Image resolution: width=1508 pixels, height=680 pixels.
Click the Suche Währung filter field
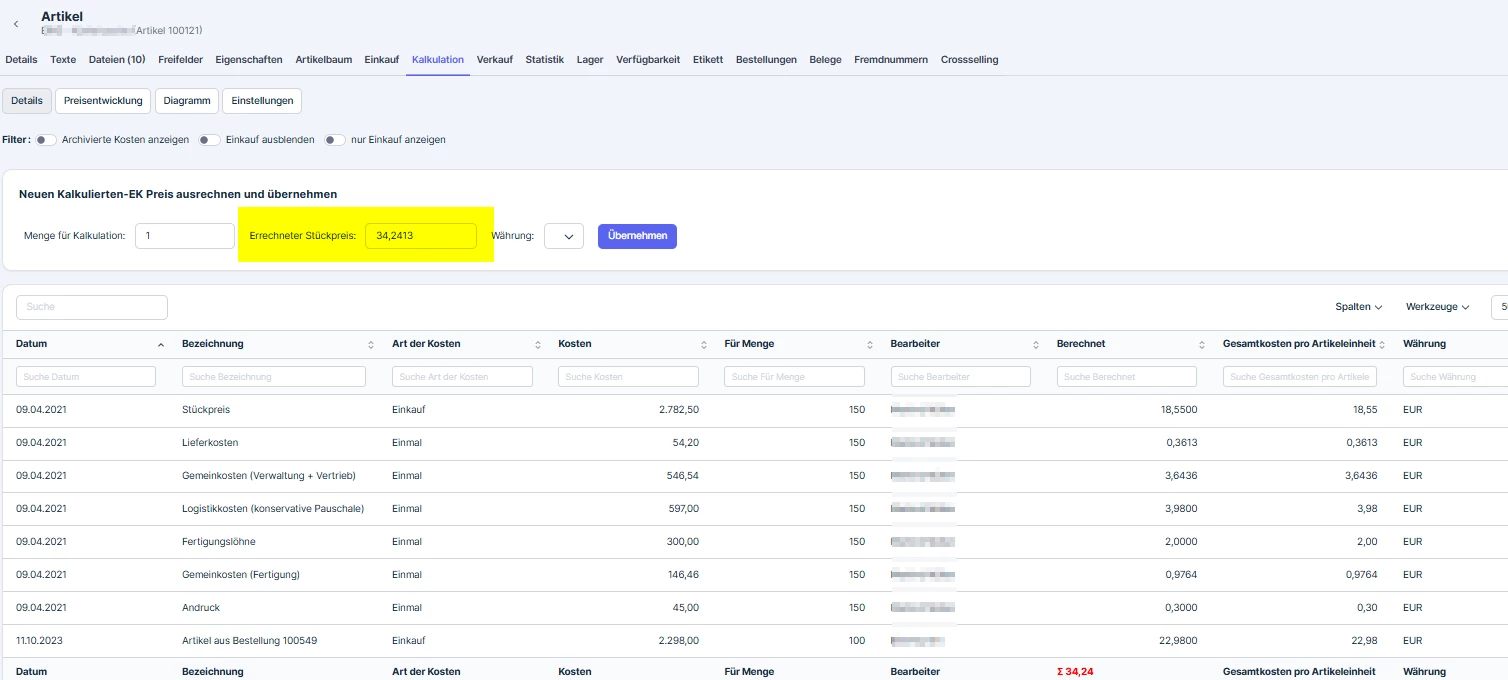1455,376
